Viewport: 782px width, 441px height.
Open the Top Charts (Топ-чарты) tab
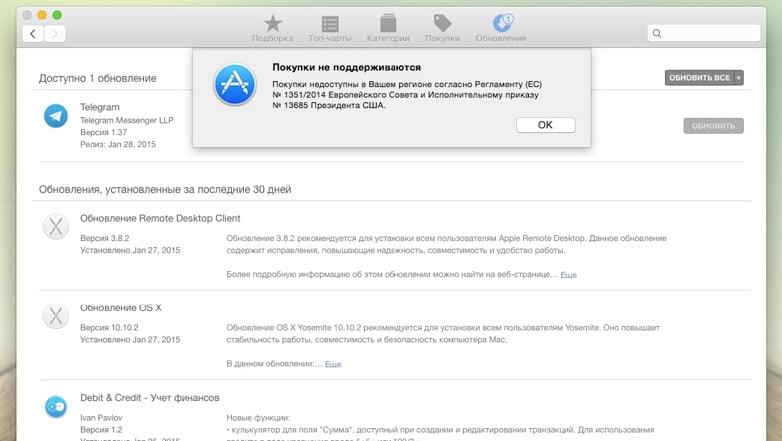(330, 28)
